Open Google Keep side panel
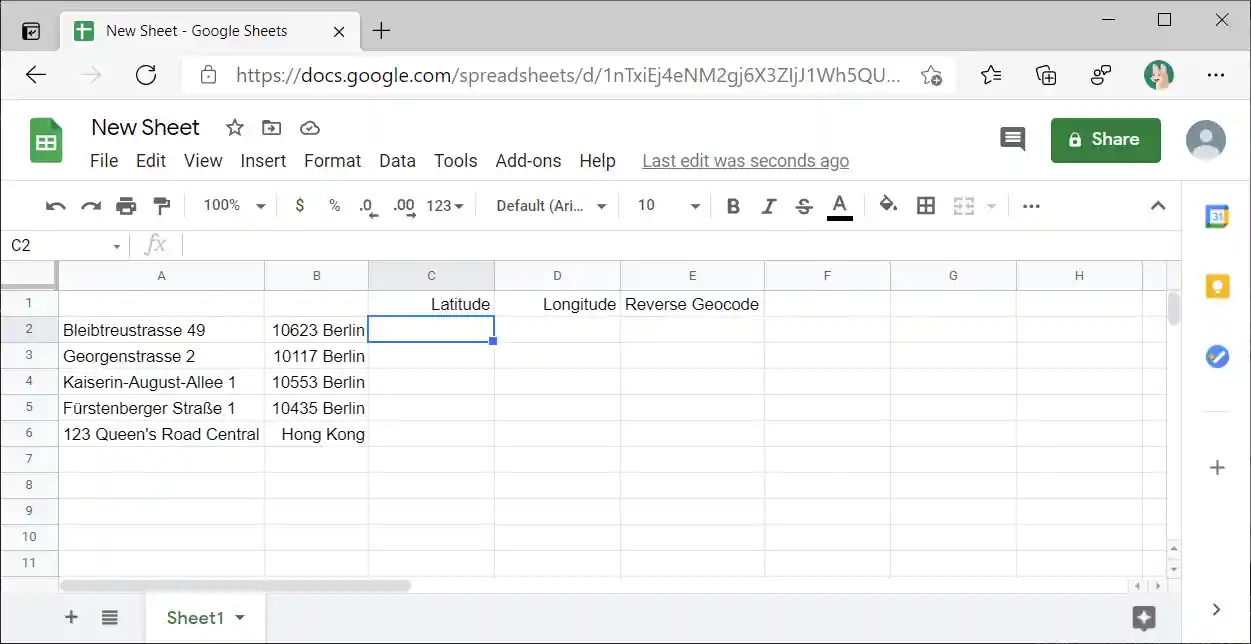This screenshot has height=644, width=1251. 1217,286
